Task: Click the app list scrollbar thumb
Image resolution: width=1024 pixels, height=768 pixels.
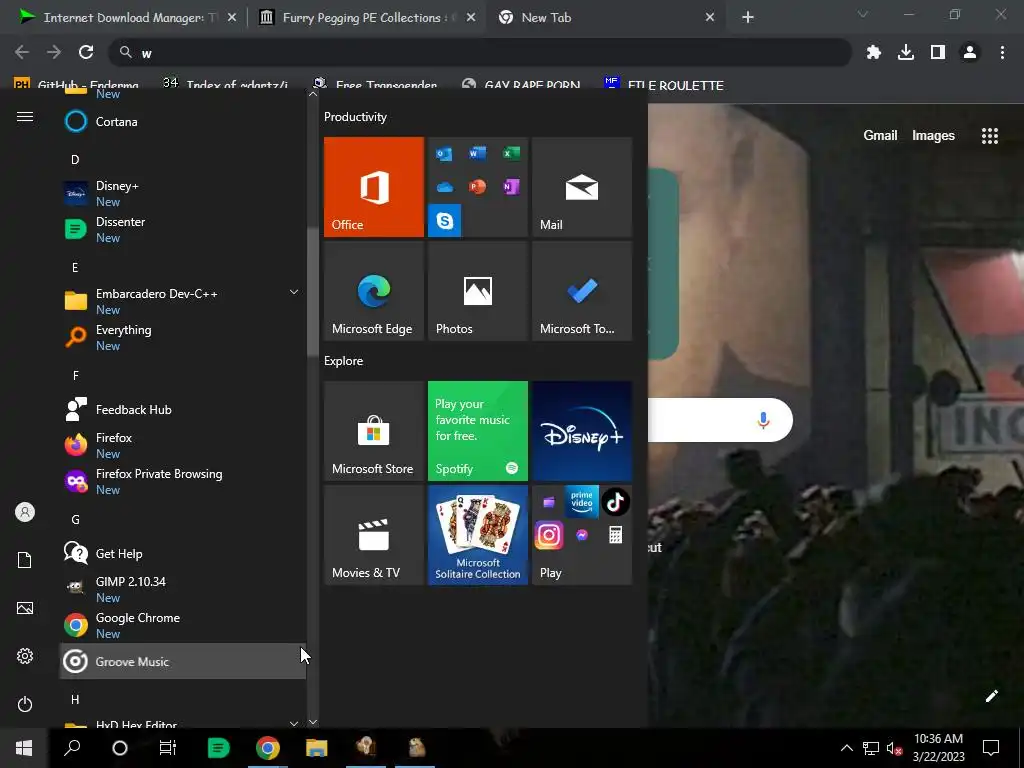Action: [x=313, y=292]
